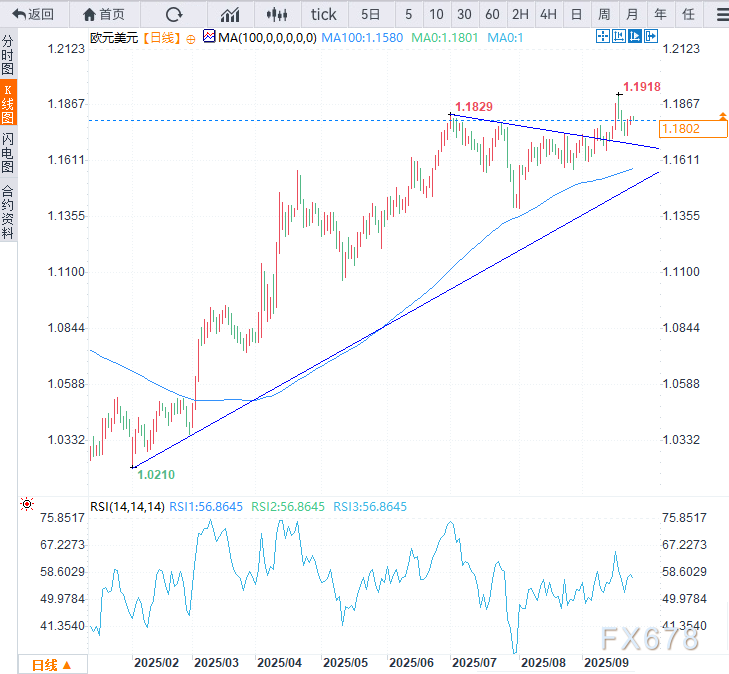Open the 日线 dropdown at bottom left
Viewport: 729px width, 674px height.
point(52,664)
